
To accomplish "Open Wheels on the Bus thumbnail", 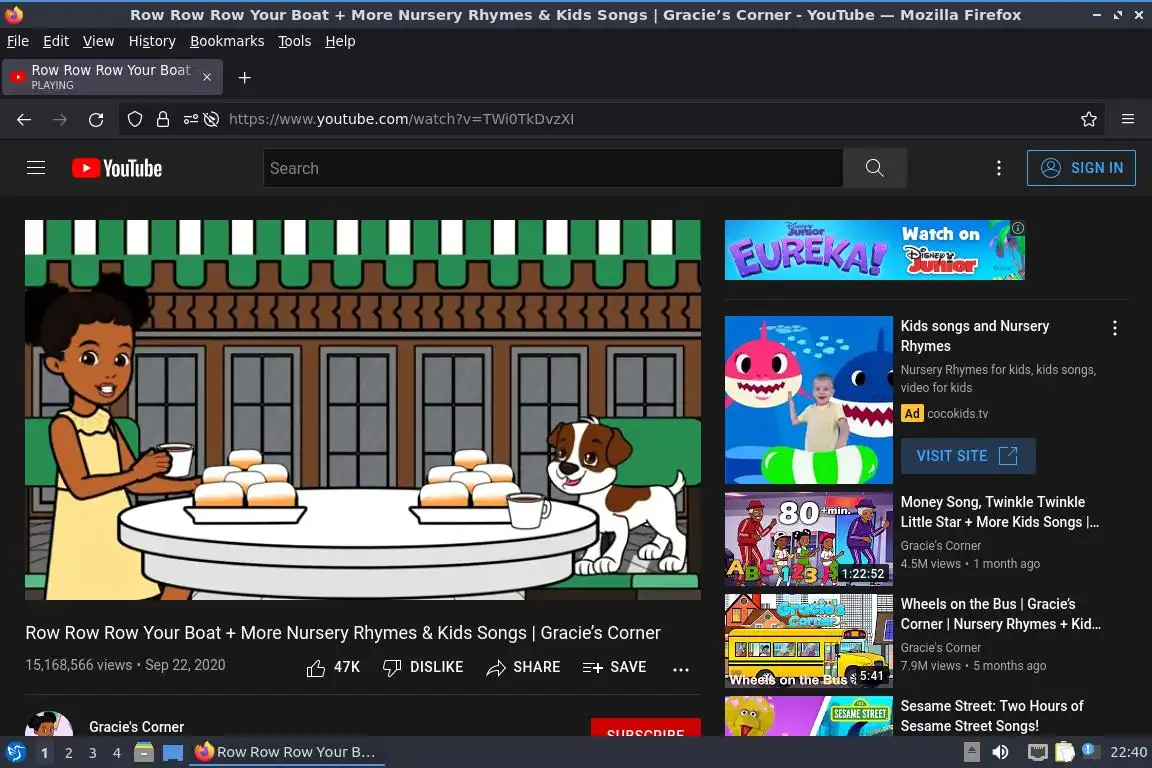I will pos(808,641).
